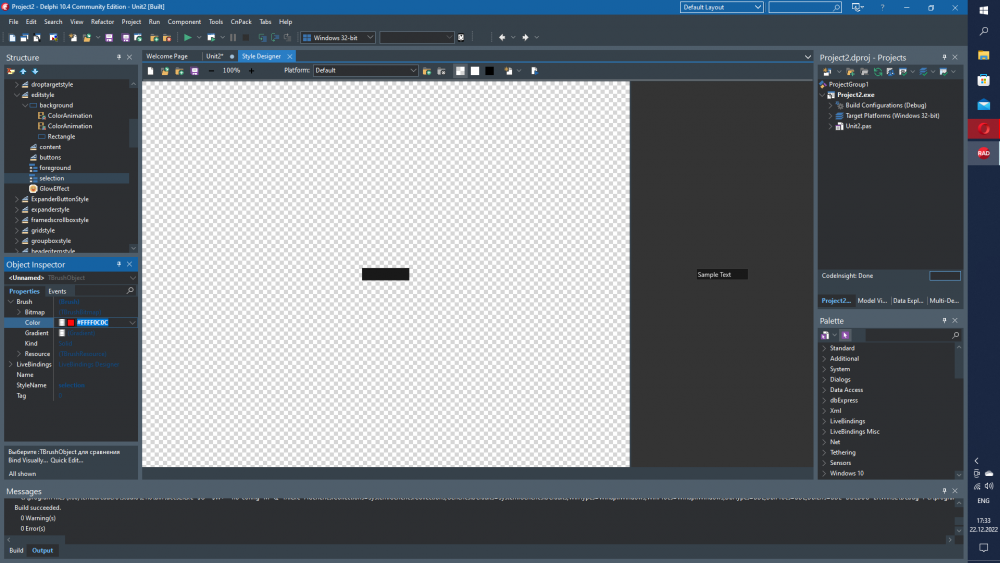
Task: Open the Data Explorer tab in Projects panel
Action: point(908,300)
